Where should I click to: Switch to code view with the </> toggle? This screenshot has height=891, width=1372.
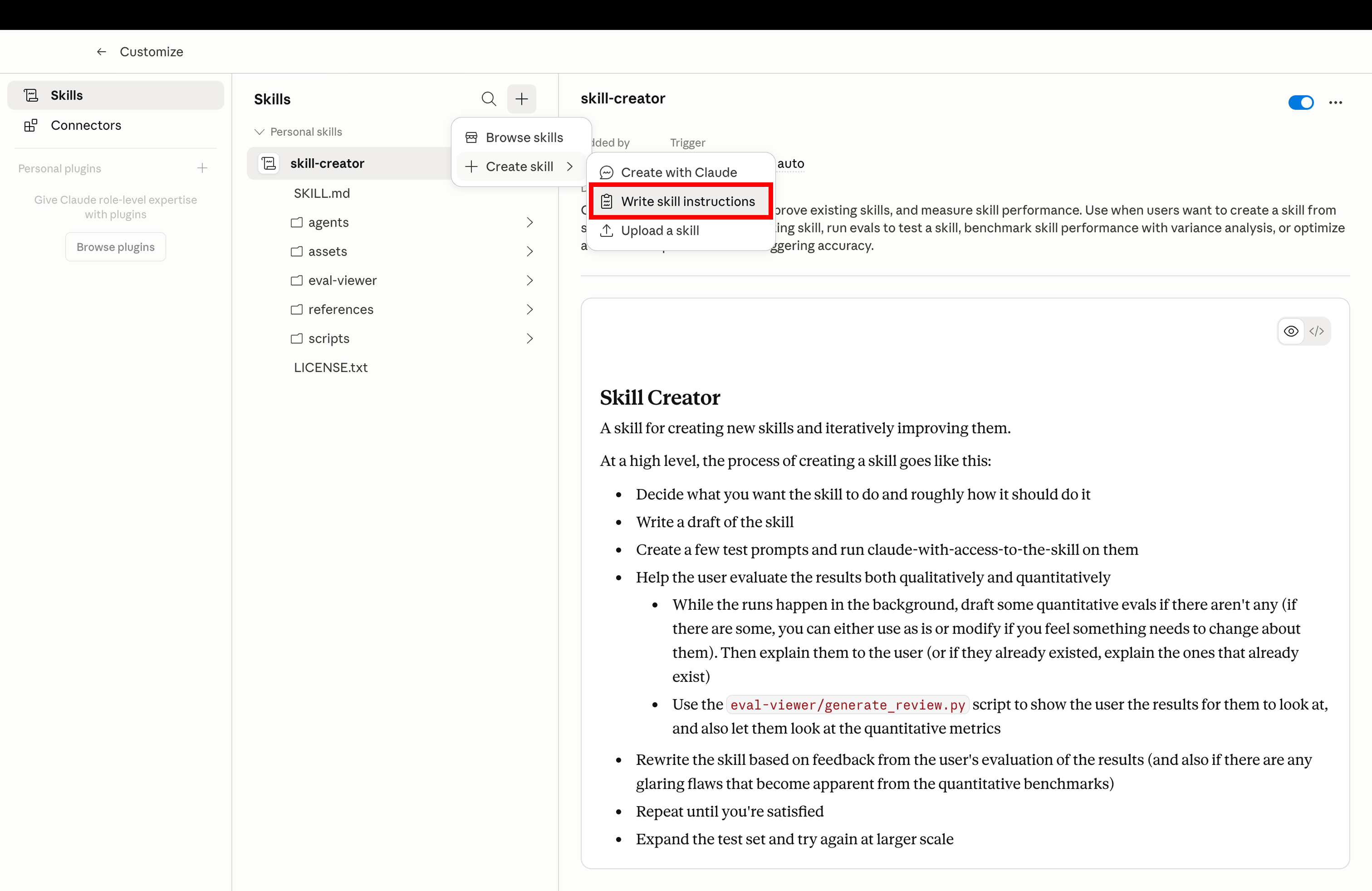[x=1317, y=331]
